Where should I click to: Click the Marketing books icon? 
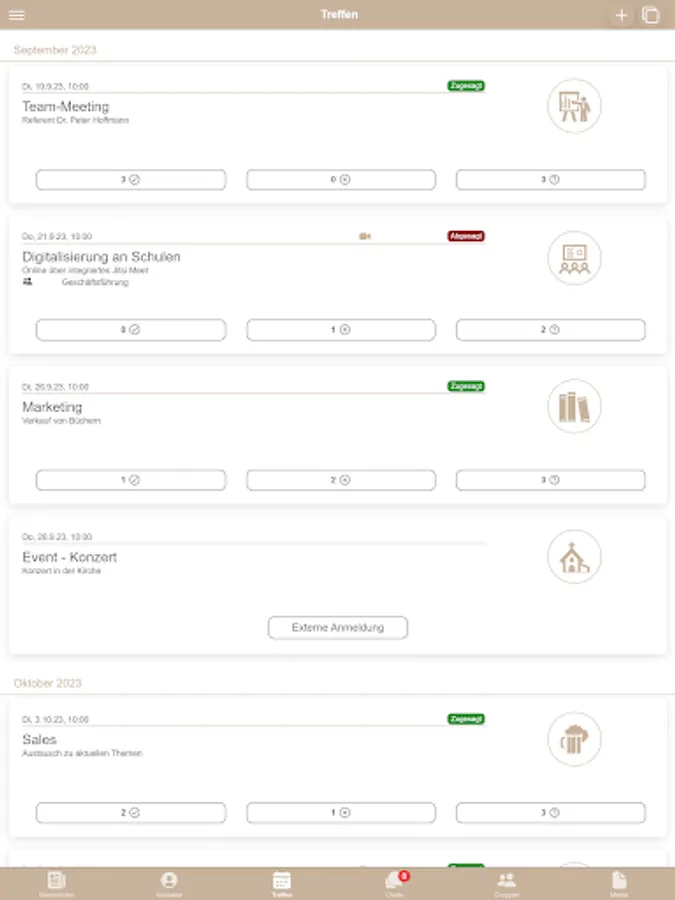pyautogui.click(x=574, y=406)
